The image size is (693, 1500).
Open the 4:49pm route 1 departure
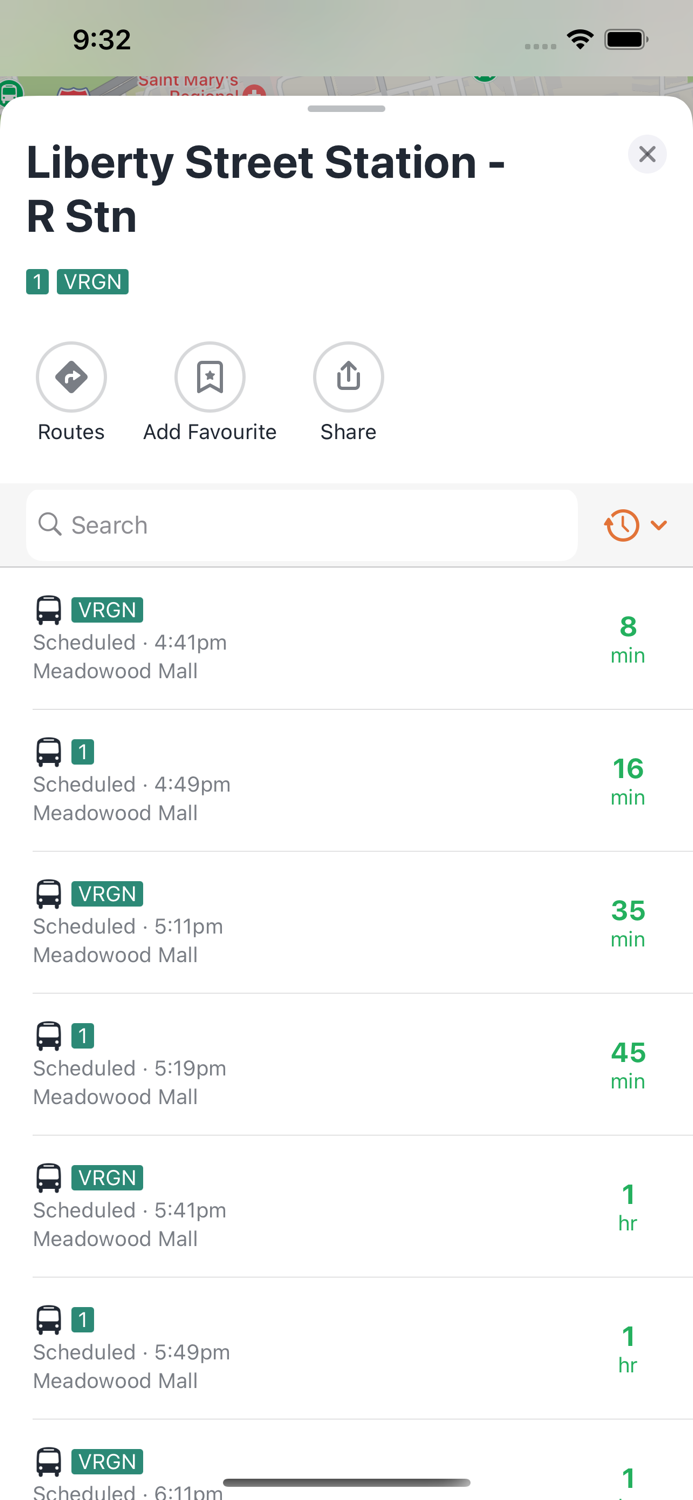click(x=346, y=781)
